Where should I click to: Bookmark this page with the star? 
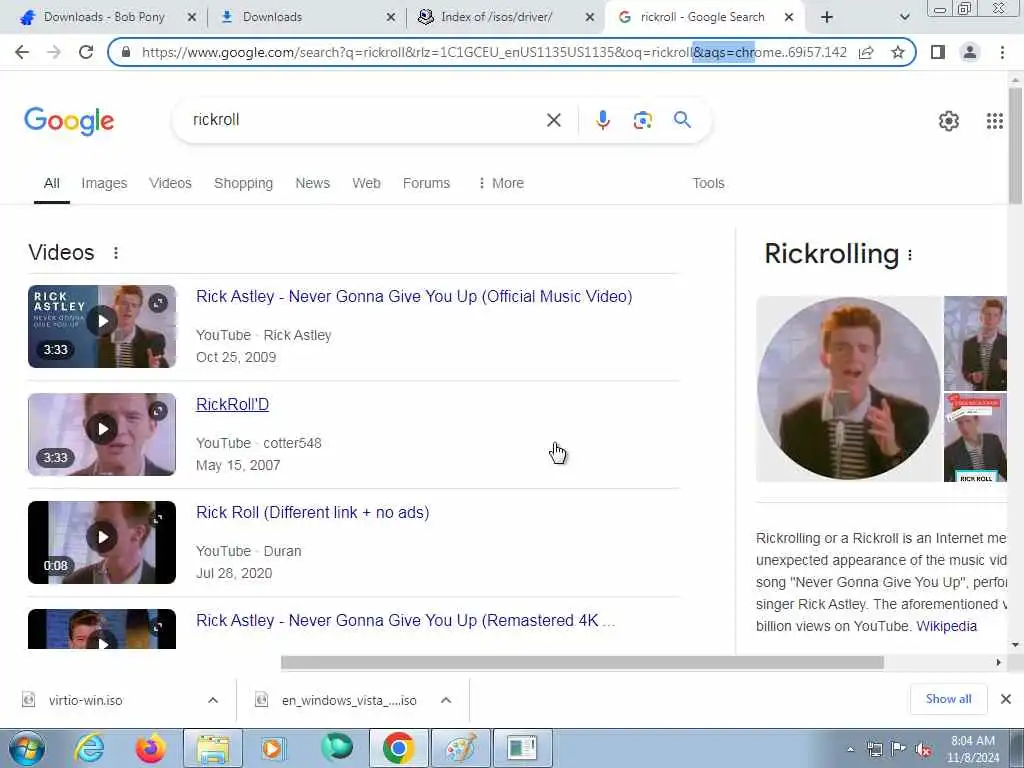coord(898,52)
